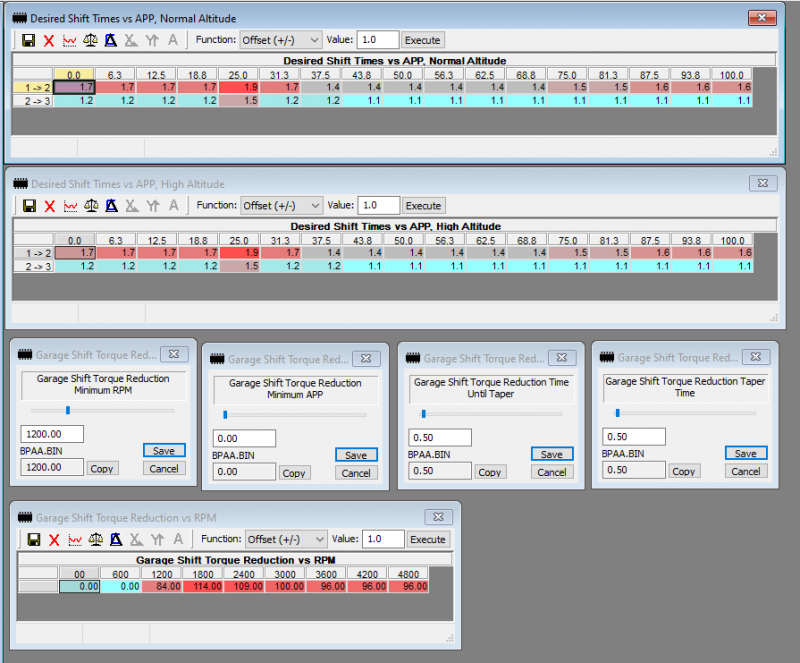
Task: Click the Minimum RPM slider handle
Action: pyautogui.click(x=67, y=410)
